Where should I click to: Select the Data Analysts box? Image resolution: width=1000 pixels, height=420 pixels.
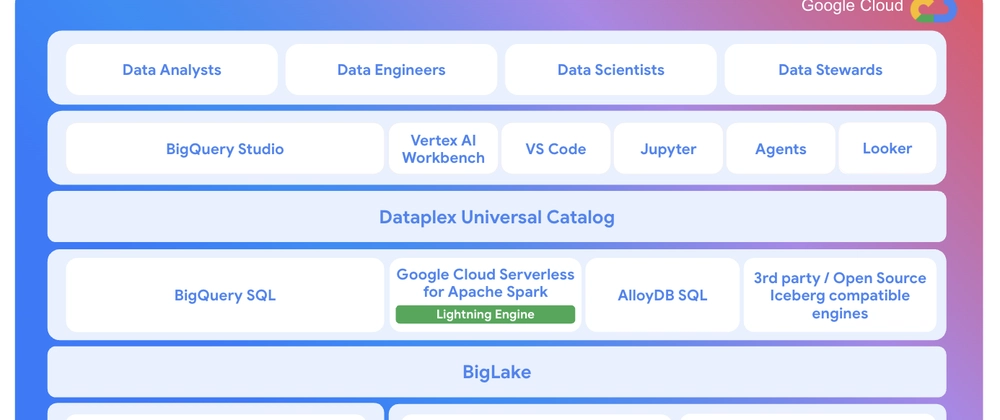(172, 69)
